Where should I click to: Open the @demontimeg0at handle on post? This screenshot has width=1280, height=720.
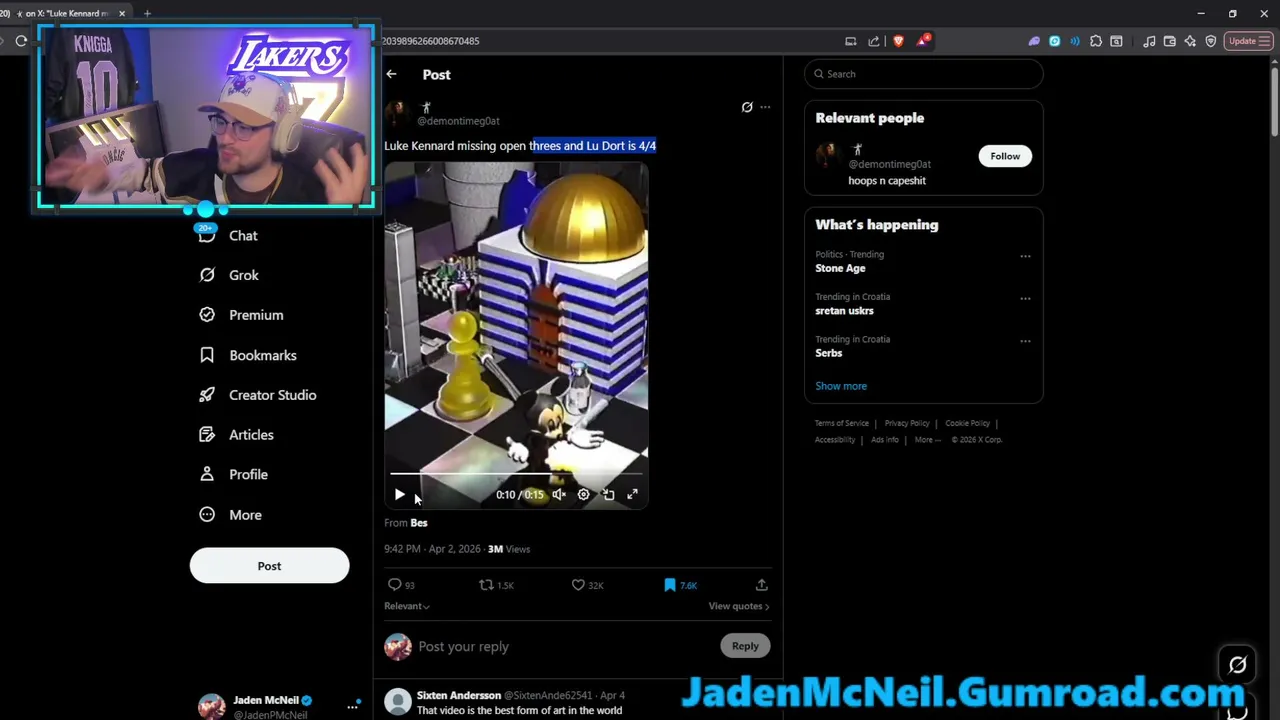[x=458, y=121]
